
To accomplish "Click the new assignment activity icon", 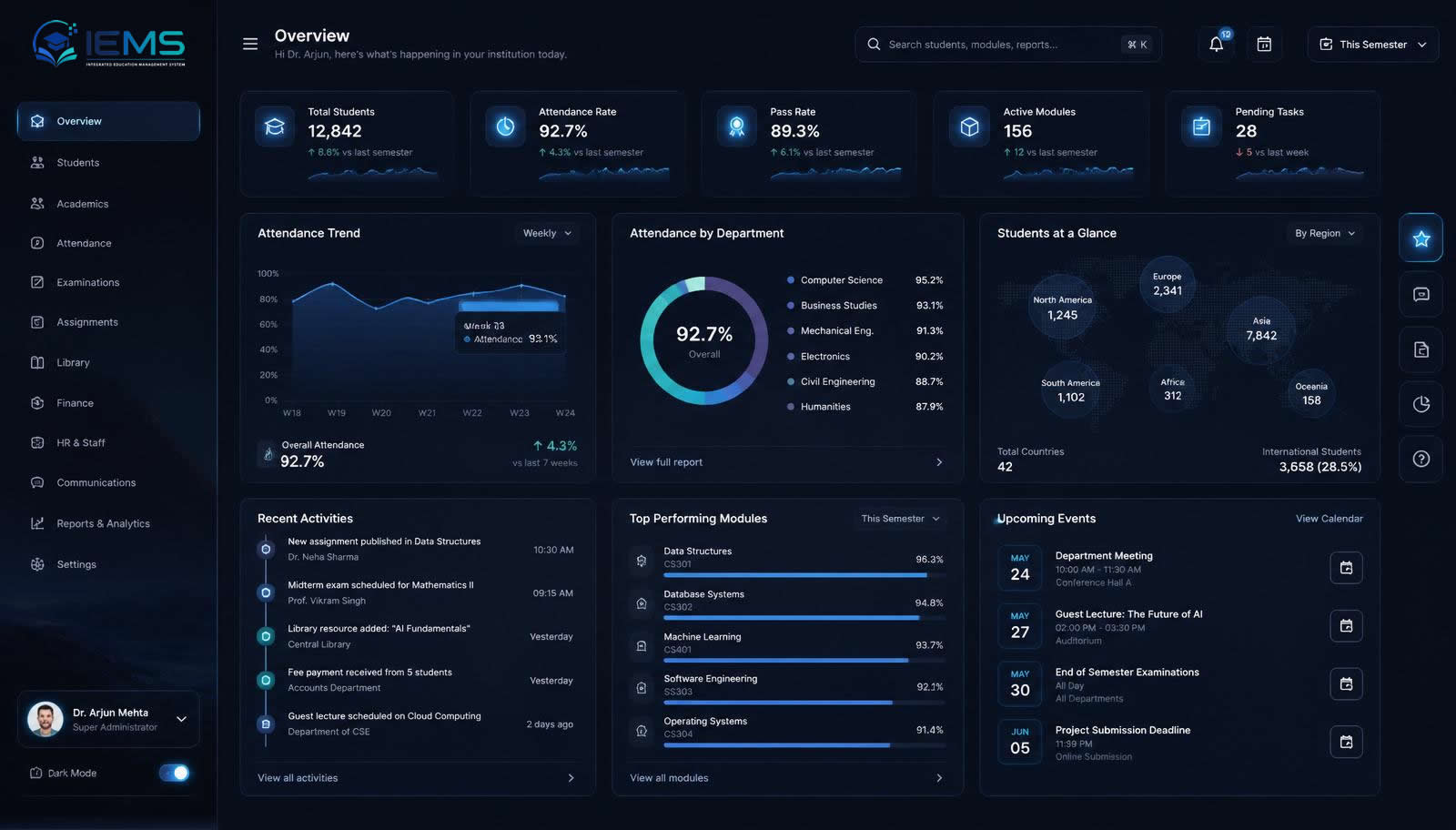I will (x=266, y=549).
